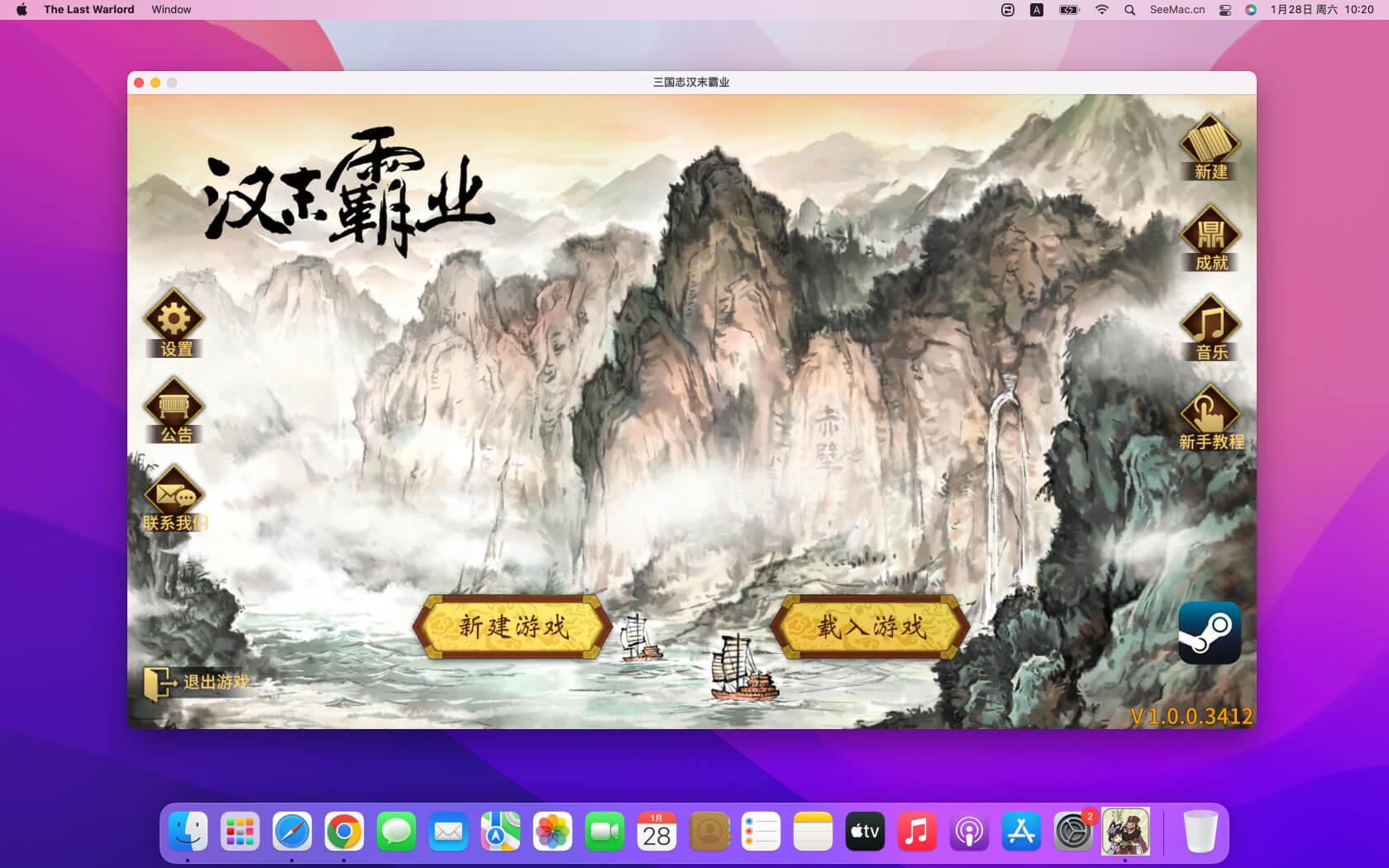This screenshot has height=868, width=1389.
Task: Open Music from the Dock
Action: (917, 832)
